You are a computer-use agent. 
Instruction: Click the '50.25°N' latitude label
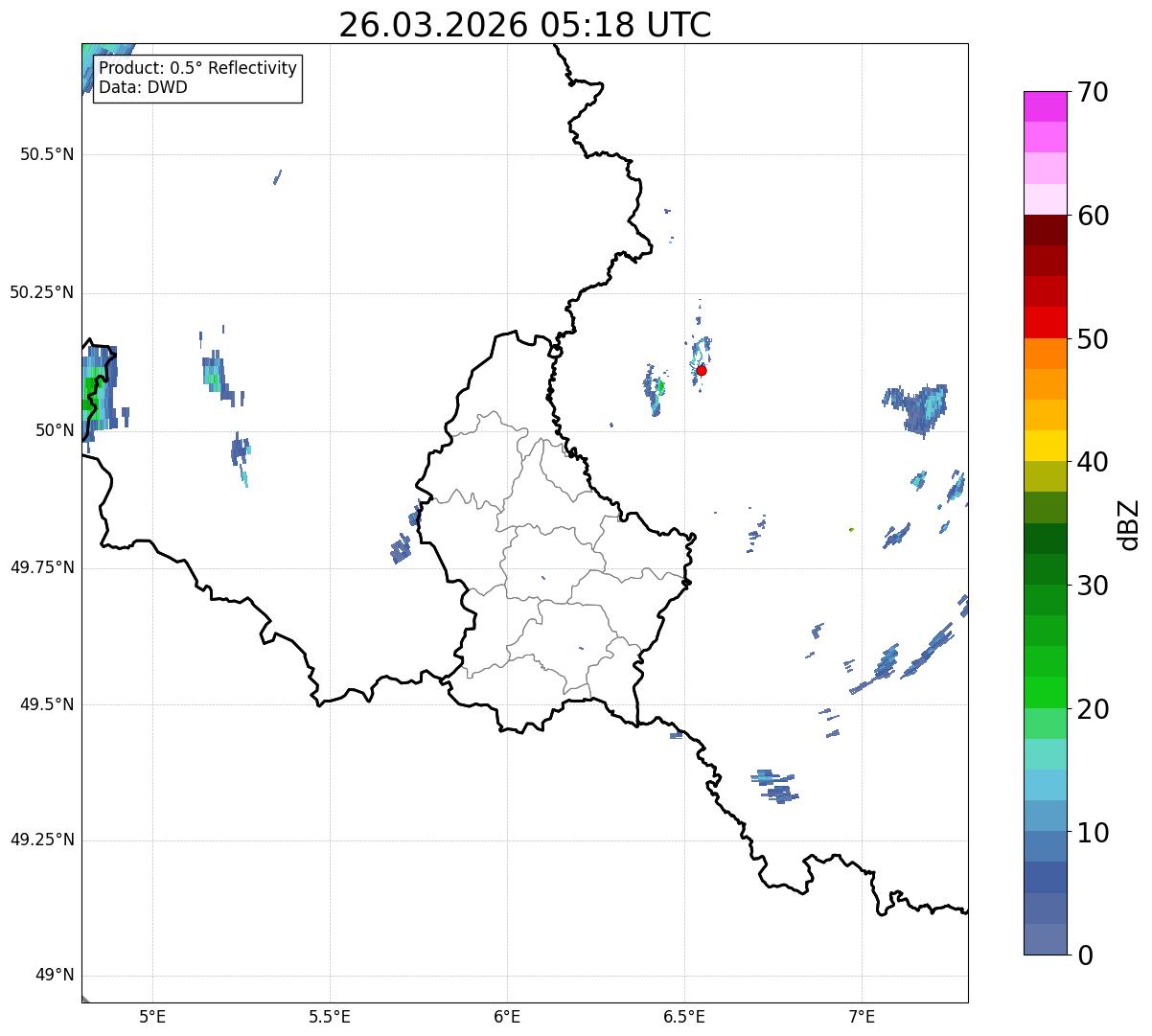pos(42,292)
